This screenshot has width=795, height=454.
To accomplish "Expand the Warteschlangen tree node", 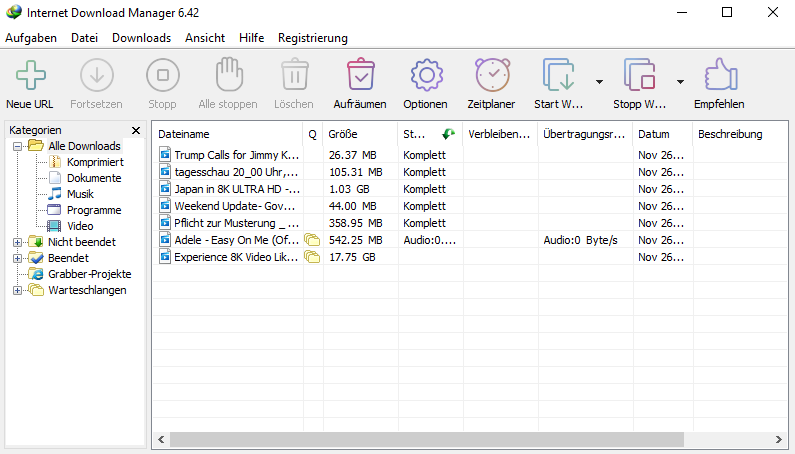I will [17, 290].
